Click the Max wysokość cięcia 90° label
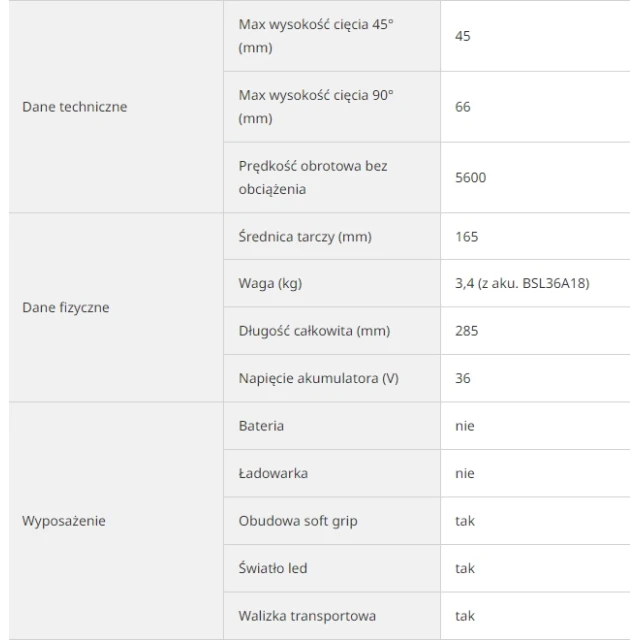The width and height of the screenshot is (640, 640). click(316, 107)
